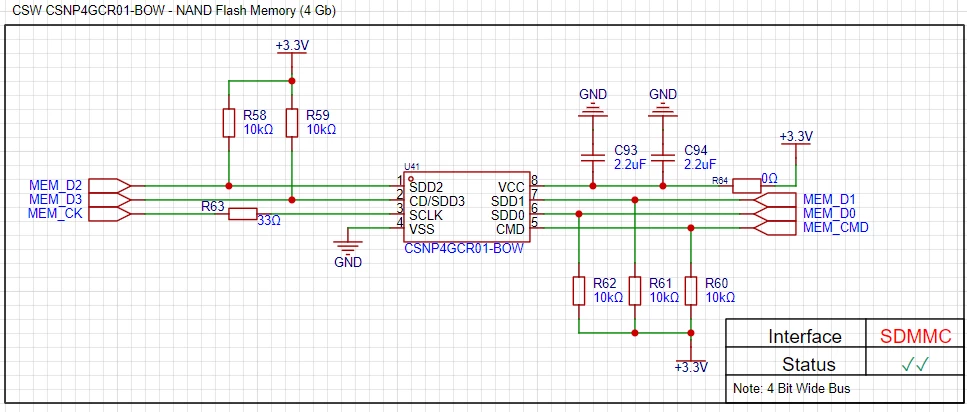Select resistor R61 symbol

click(x=635, y=290)
